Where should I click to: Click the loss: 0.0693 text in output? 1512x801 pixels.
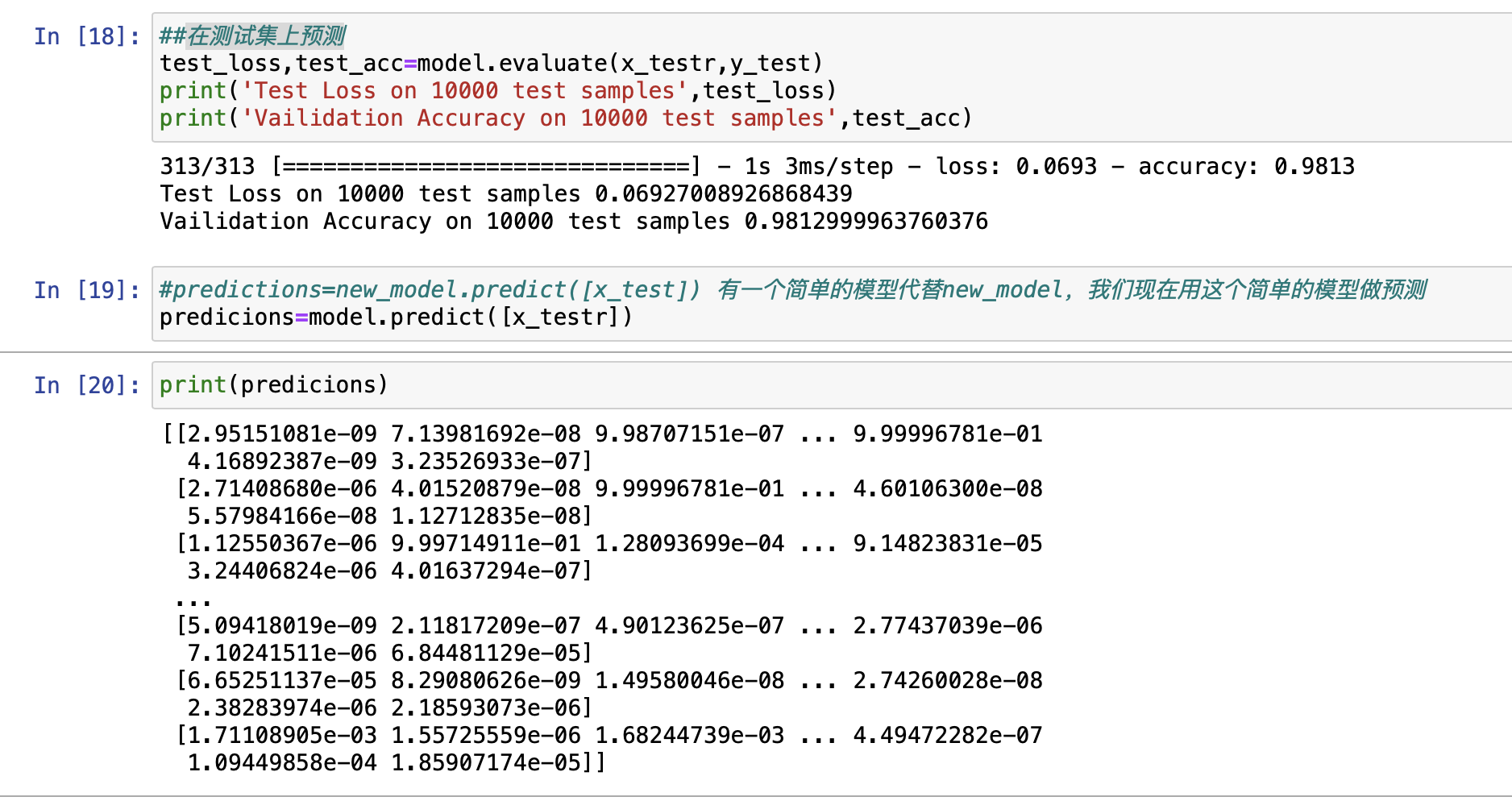[1017, 166]
